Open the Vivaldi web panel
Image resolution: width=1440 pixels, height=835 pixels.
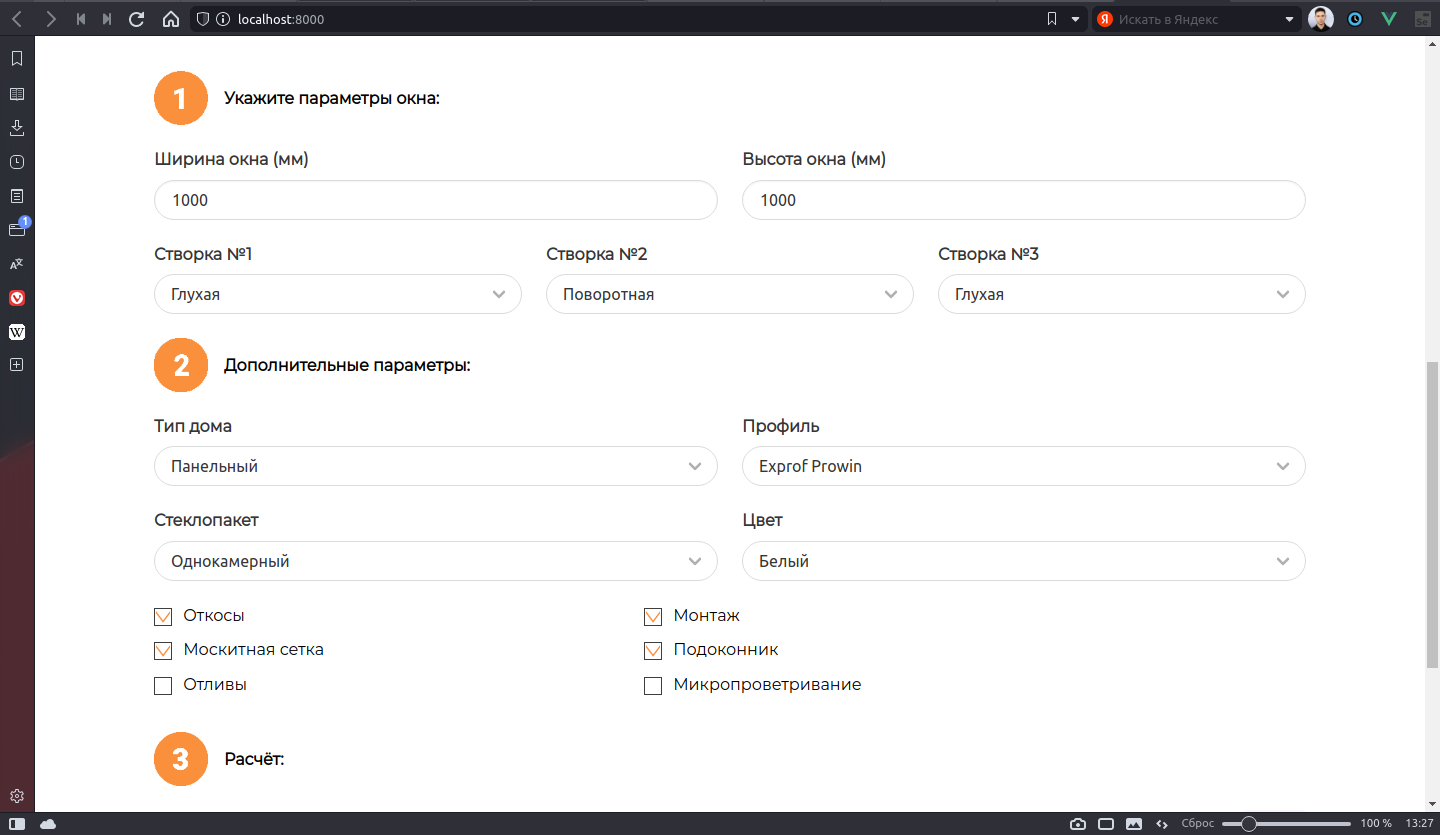point(17,298)
